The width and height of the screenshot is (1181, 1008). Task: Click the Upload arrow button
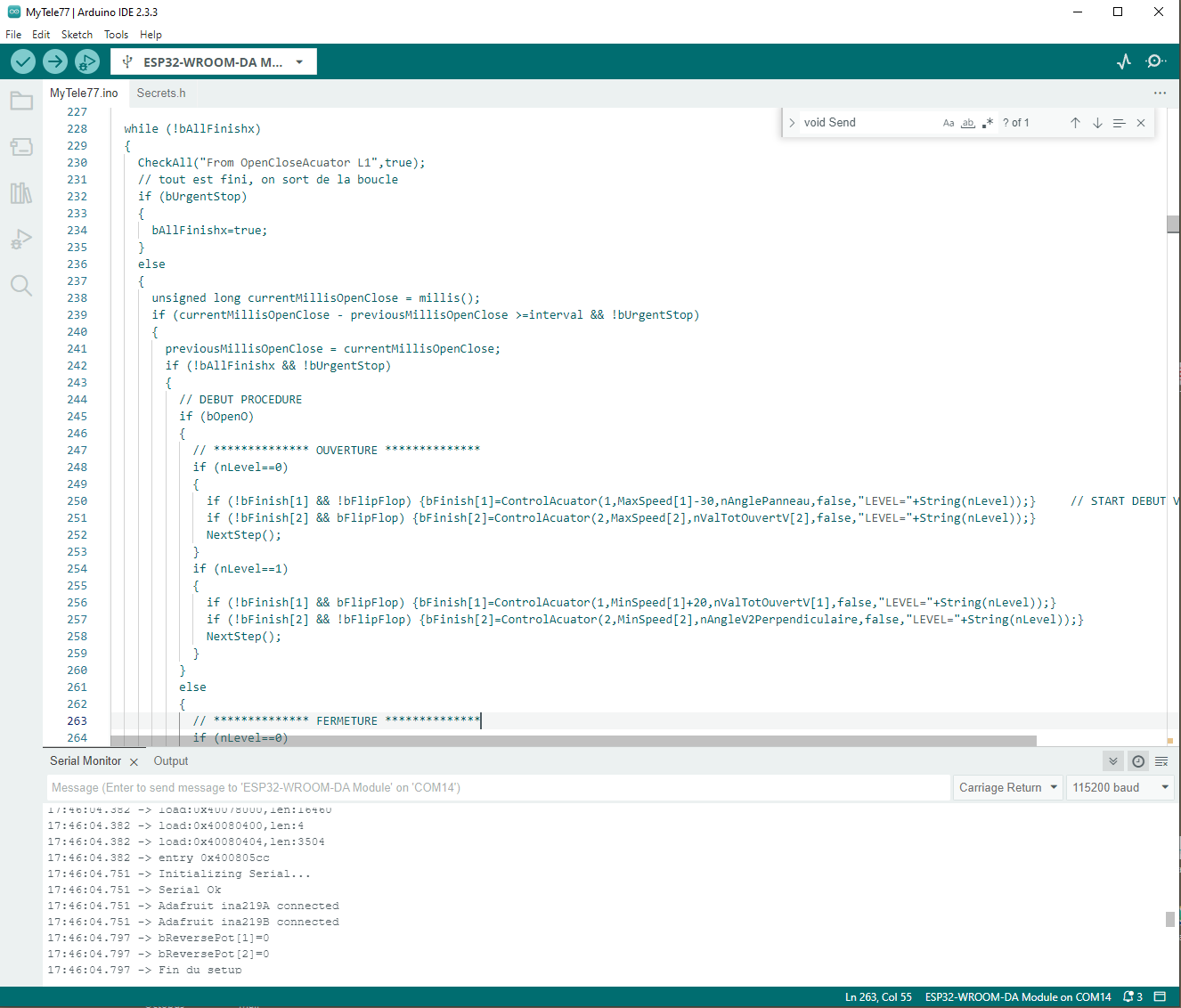tap(55, 61)
